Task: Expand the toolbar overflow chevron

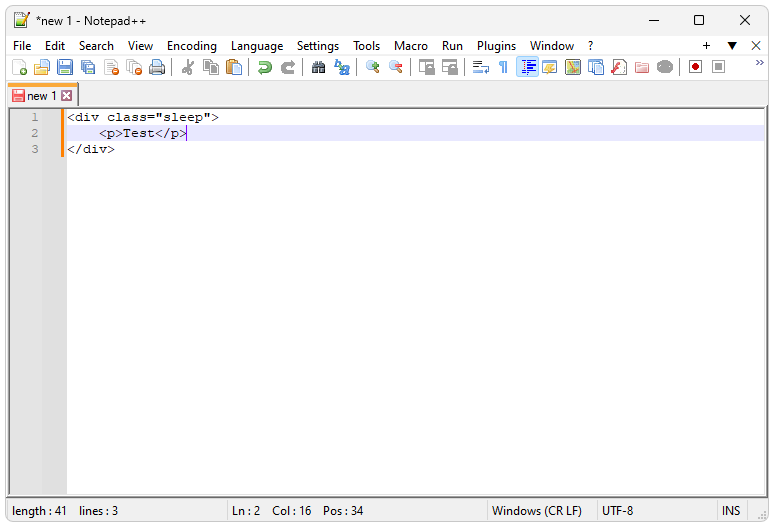Action: pyautogui.click(x=759, y=63)
